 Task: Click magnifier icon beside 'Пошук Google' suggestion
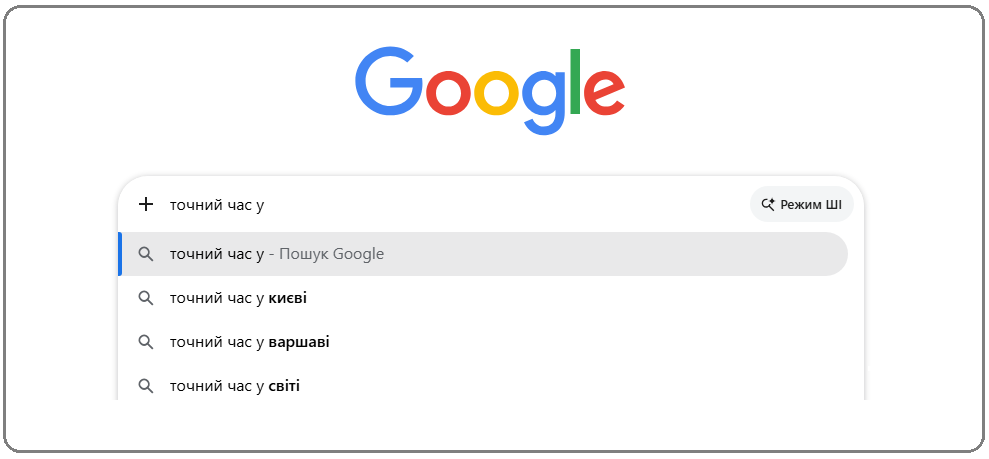pyautogui.click(x=146, y=254)
